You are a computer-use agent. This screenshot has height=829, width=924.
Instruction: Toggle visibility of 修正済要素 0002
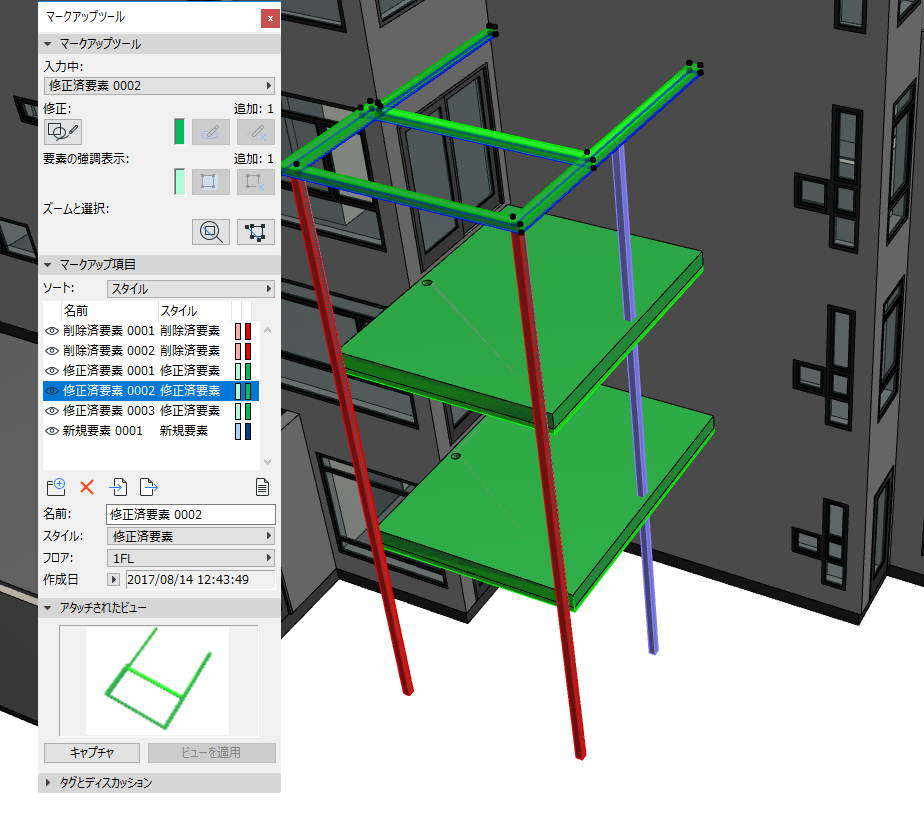tap(52, 391)
